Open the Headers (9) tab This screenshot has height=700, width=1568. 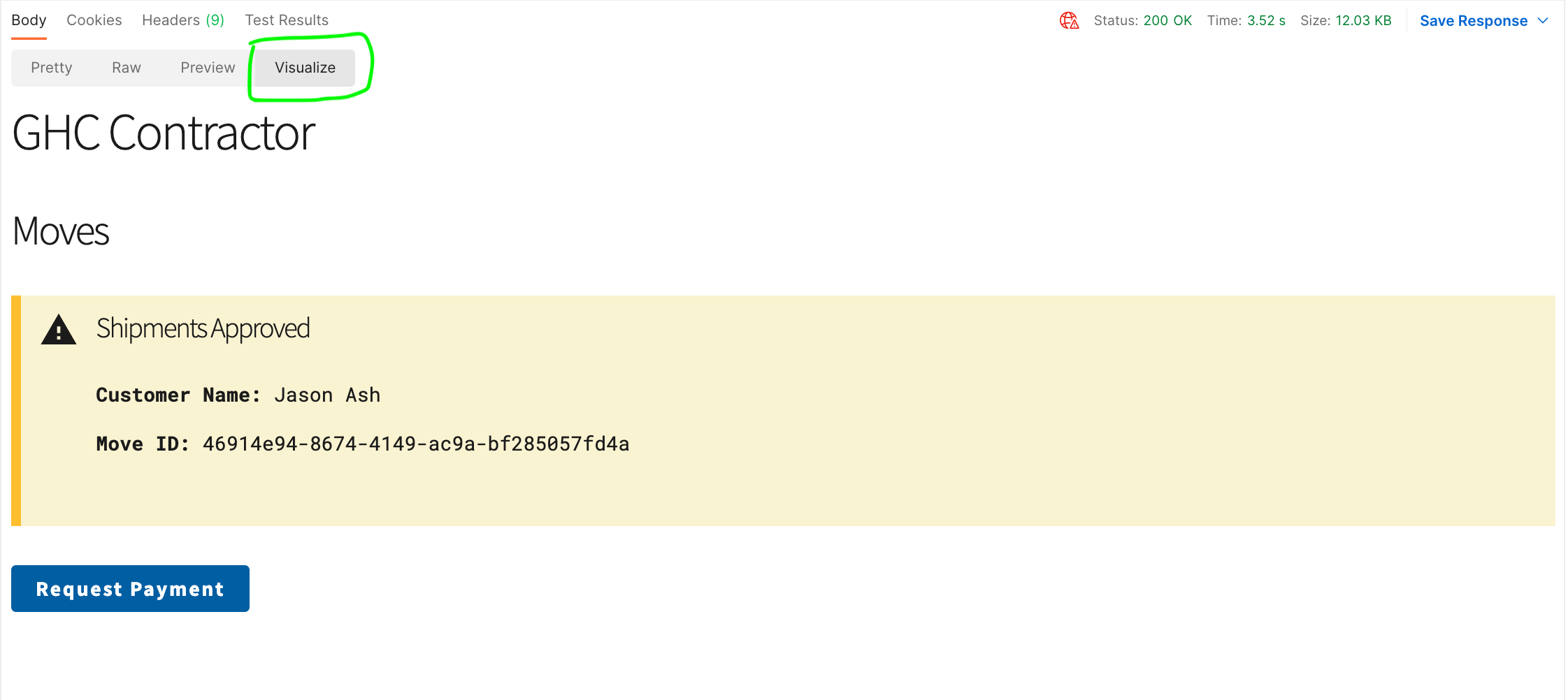coord(182,20)
